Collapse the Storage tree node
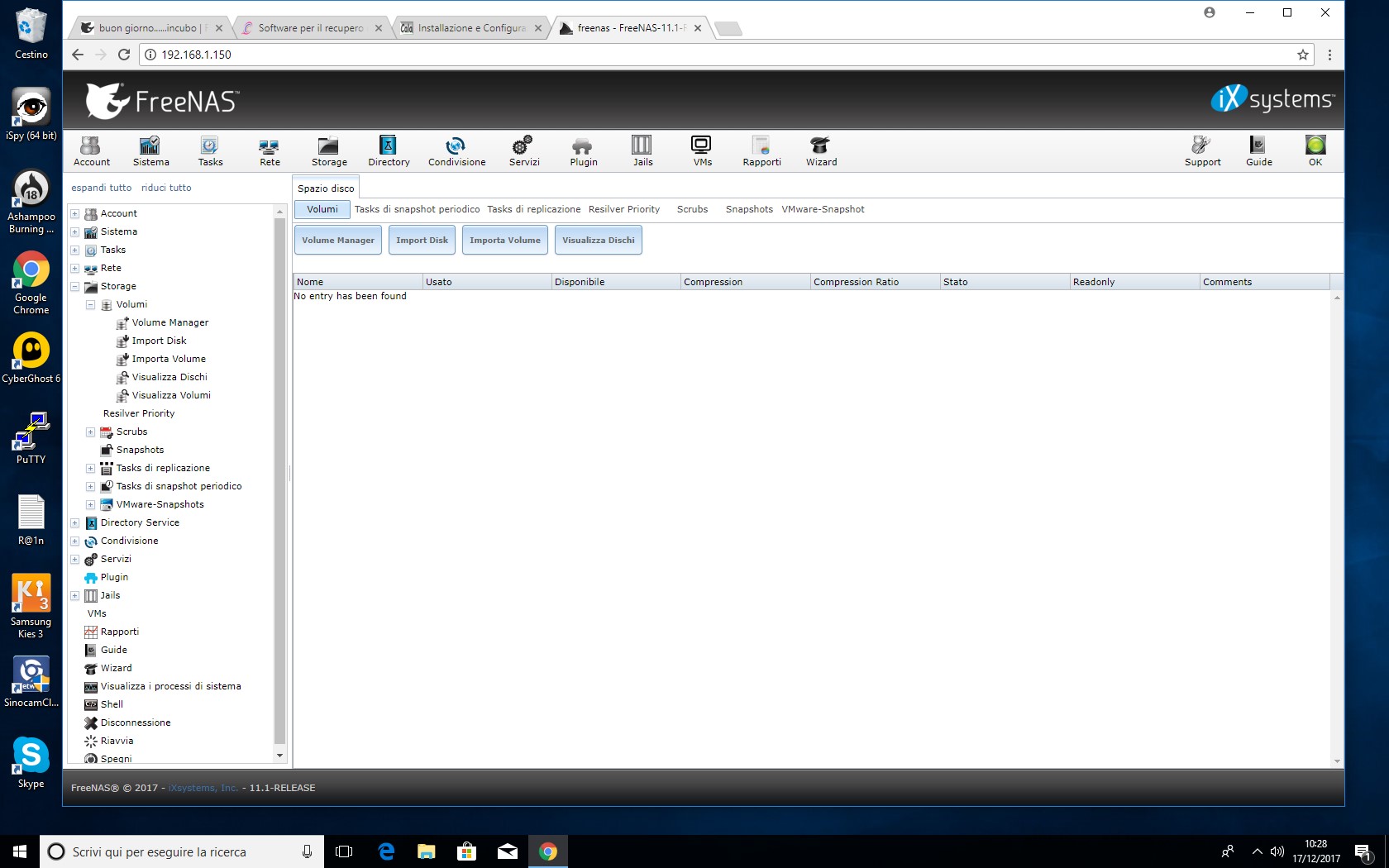 75,286
